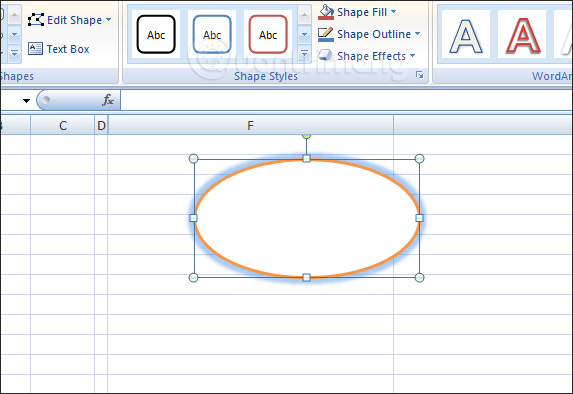Click the green rotation handle of the oval
This screenshot has width=573, height=394.
(x=307, y=136)
